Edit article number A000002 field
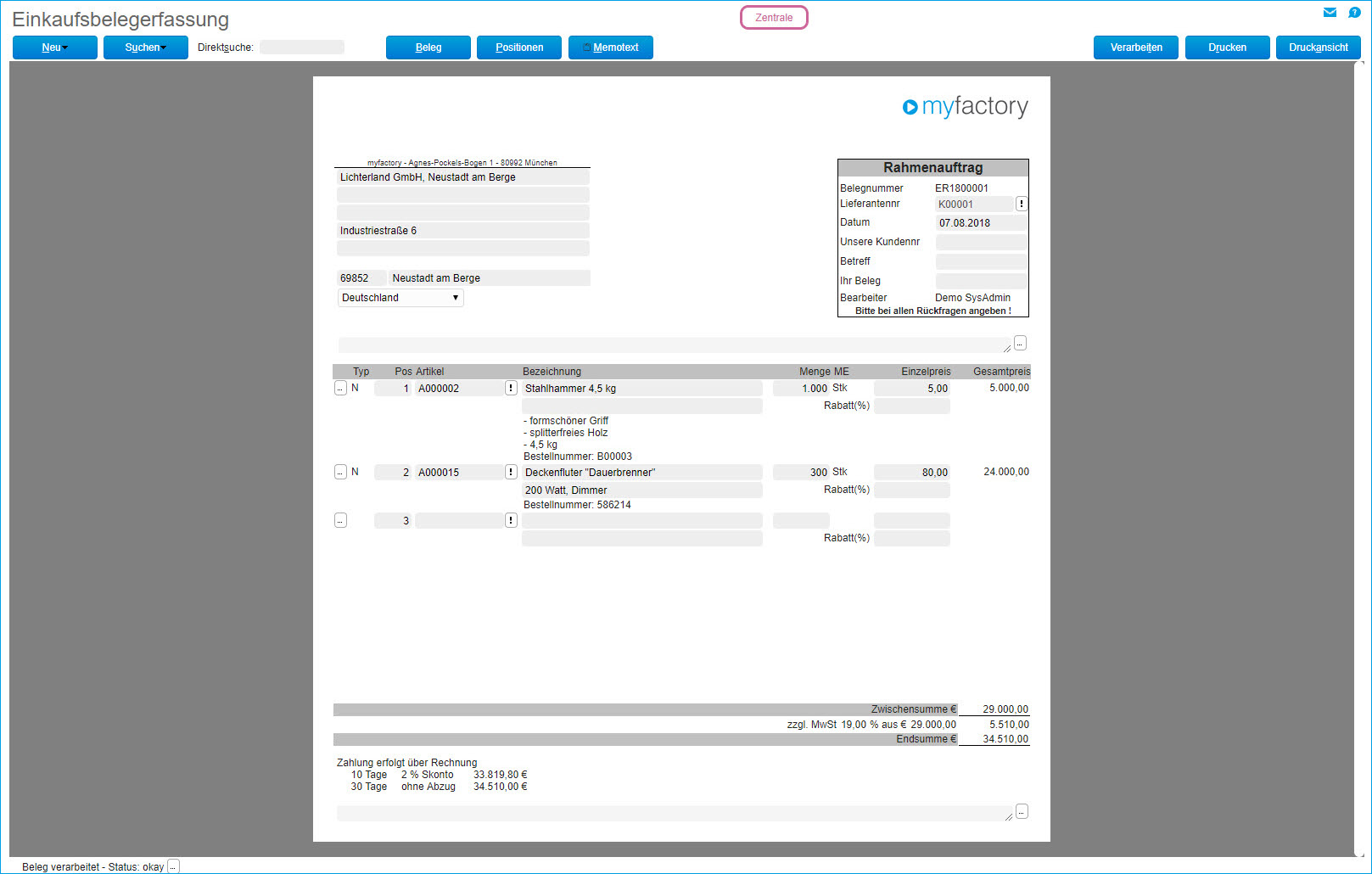The width and height of the screenshot is (1372, 874). (460, 389)
